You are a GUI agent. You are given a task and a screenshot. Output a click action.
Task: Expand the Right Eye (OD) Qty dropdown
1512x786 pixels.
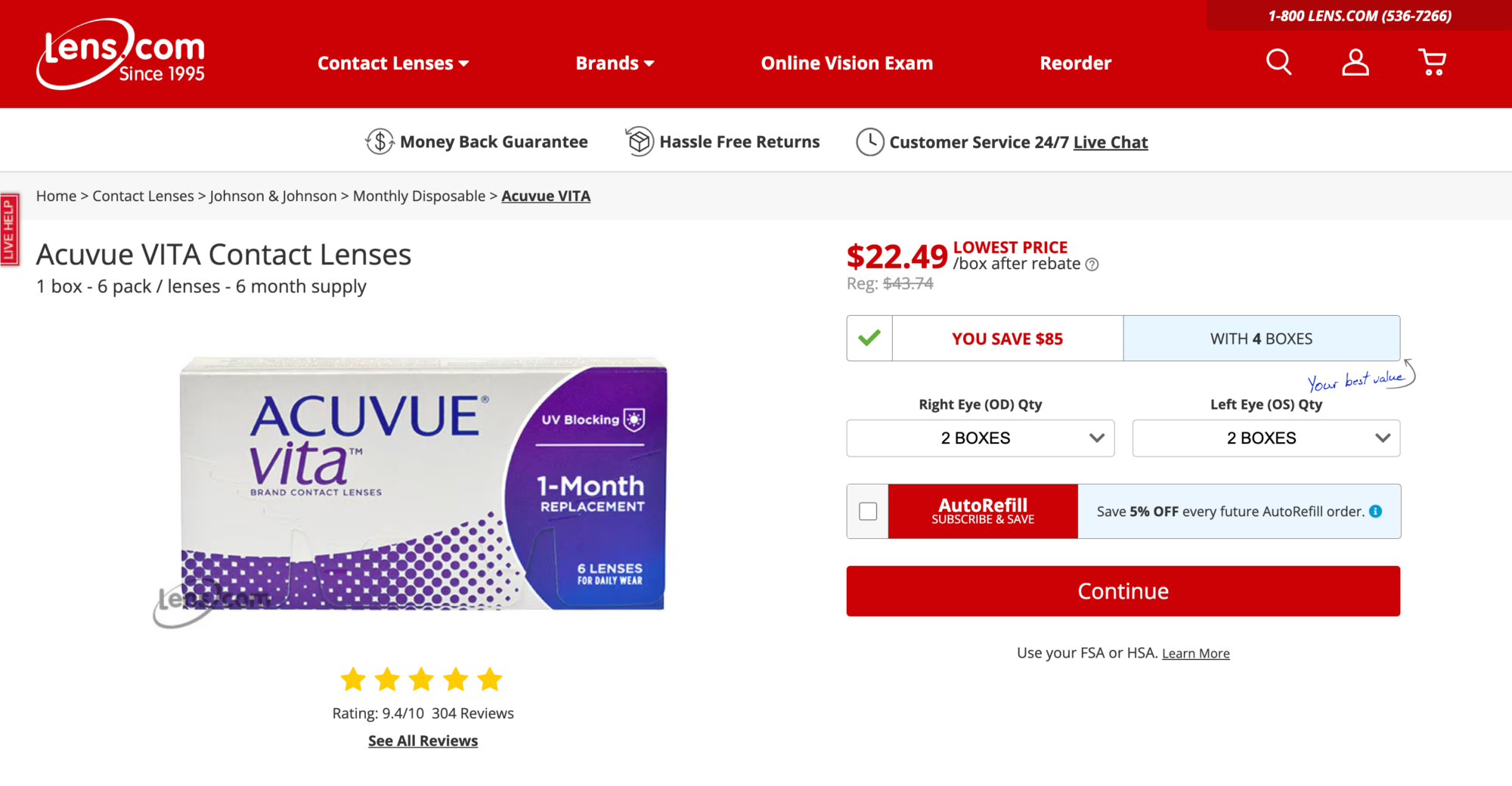(x=980, y=438)
